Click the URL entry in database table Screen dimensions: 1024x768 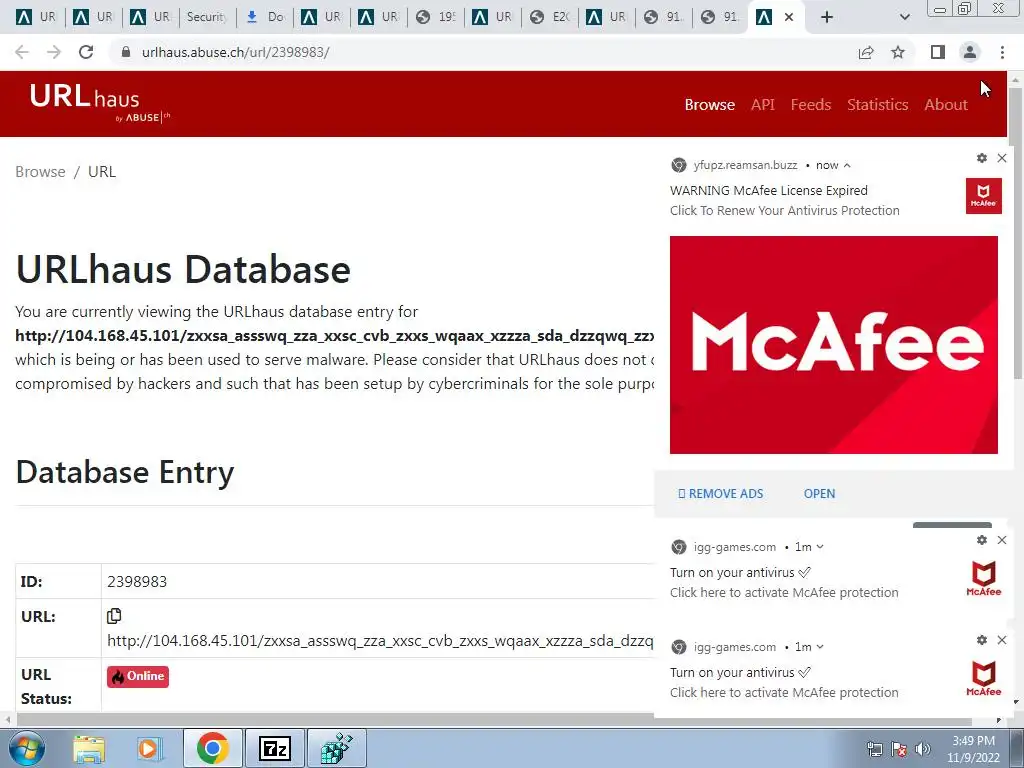(x=380, y=641)
